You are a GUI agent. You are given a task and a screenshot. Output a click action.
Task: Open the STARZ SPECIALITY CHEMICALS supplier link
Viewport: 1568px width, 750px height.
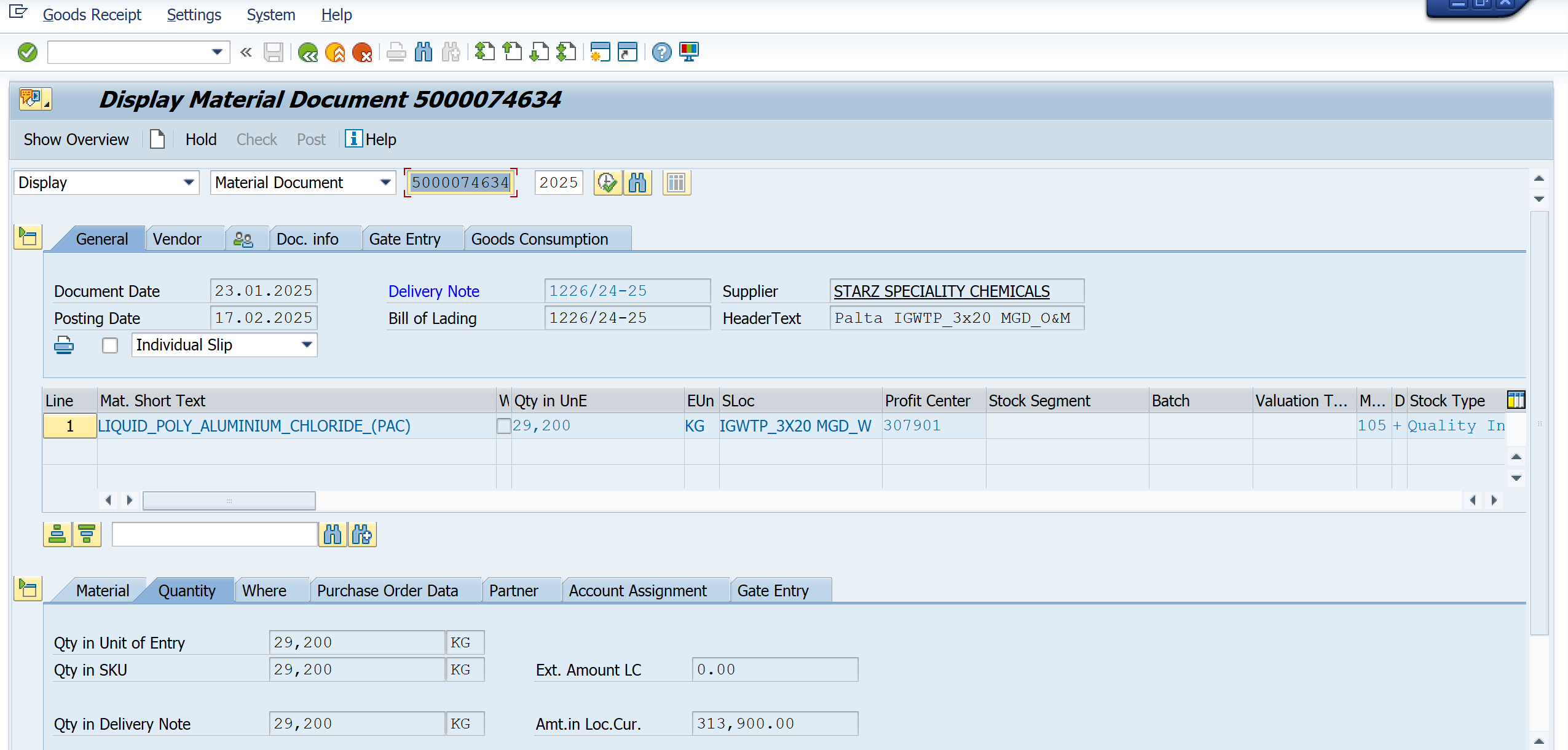pos(941,291)
